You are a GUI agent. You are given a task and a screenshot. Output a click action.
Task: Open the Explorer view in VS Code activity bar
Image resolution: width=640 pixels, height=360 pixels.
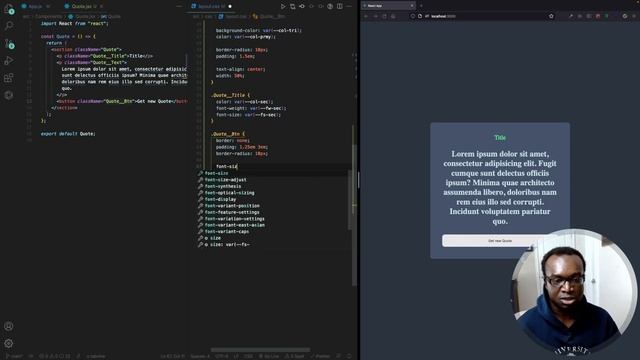tap(9, 9)
